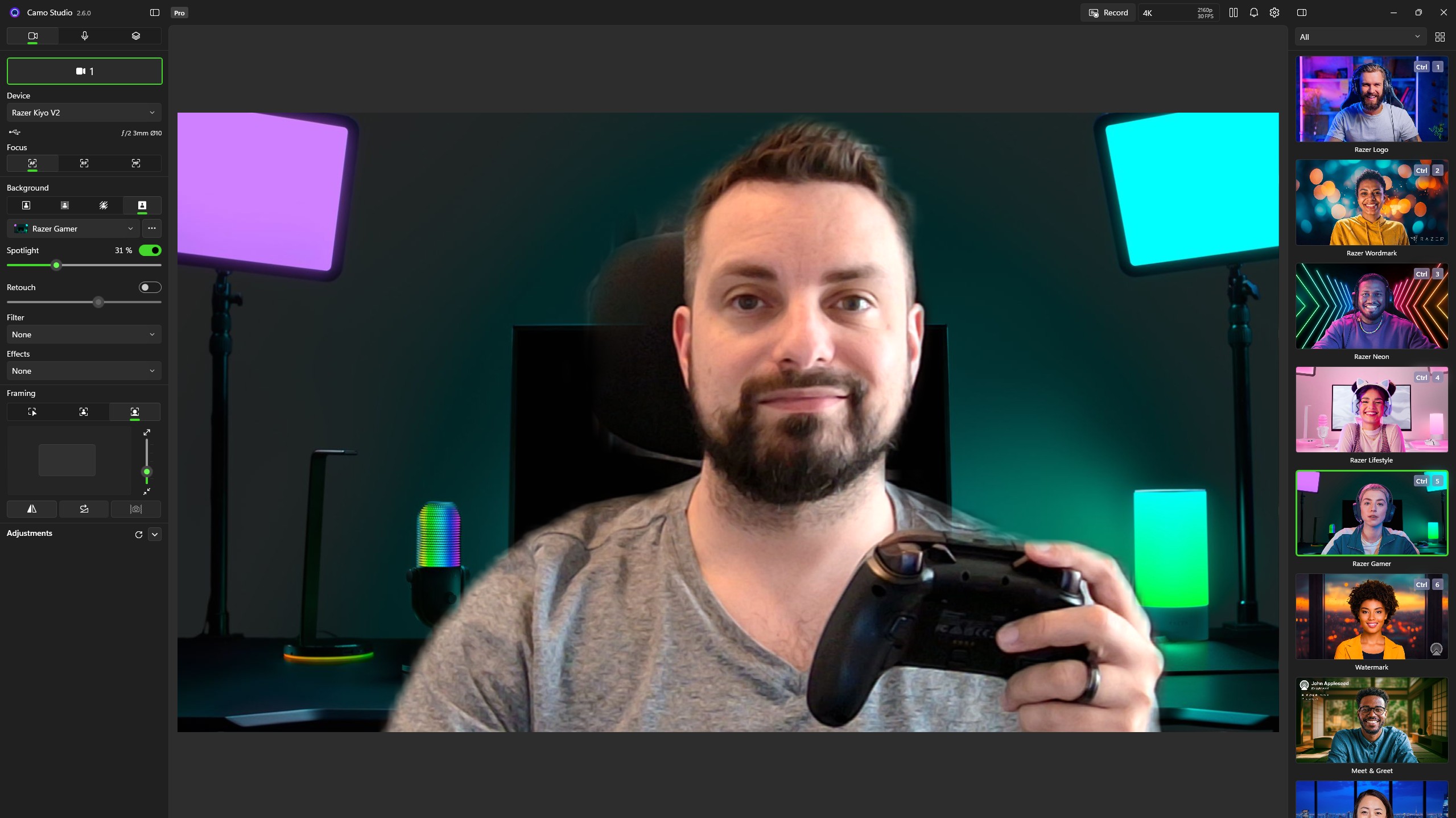This screenshot has width=1456, height=818.
Task: Expand the Adjustments section
Action: 155,534
